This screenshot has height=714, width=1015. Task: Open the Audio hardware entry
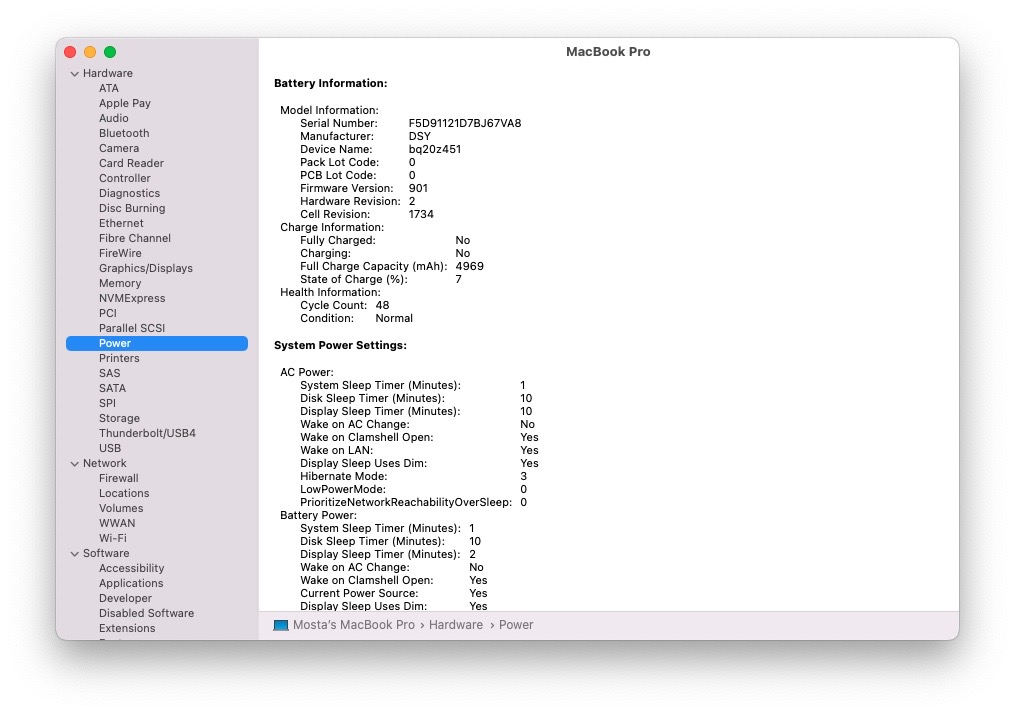click(114, 118)
